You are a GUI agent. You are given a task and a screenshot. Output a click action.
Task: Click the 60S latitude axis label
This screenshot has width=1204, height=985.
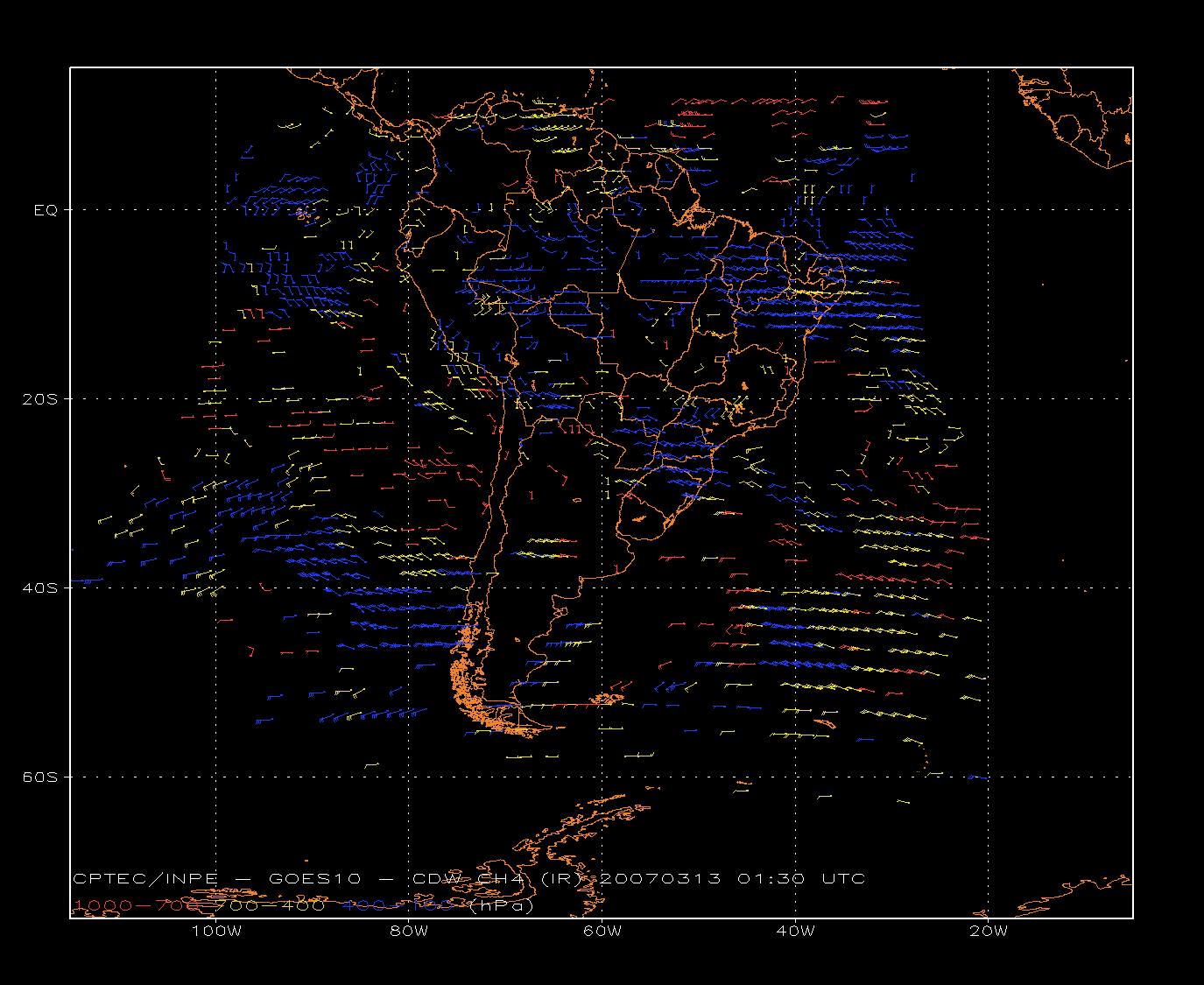tap(40, 777)
